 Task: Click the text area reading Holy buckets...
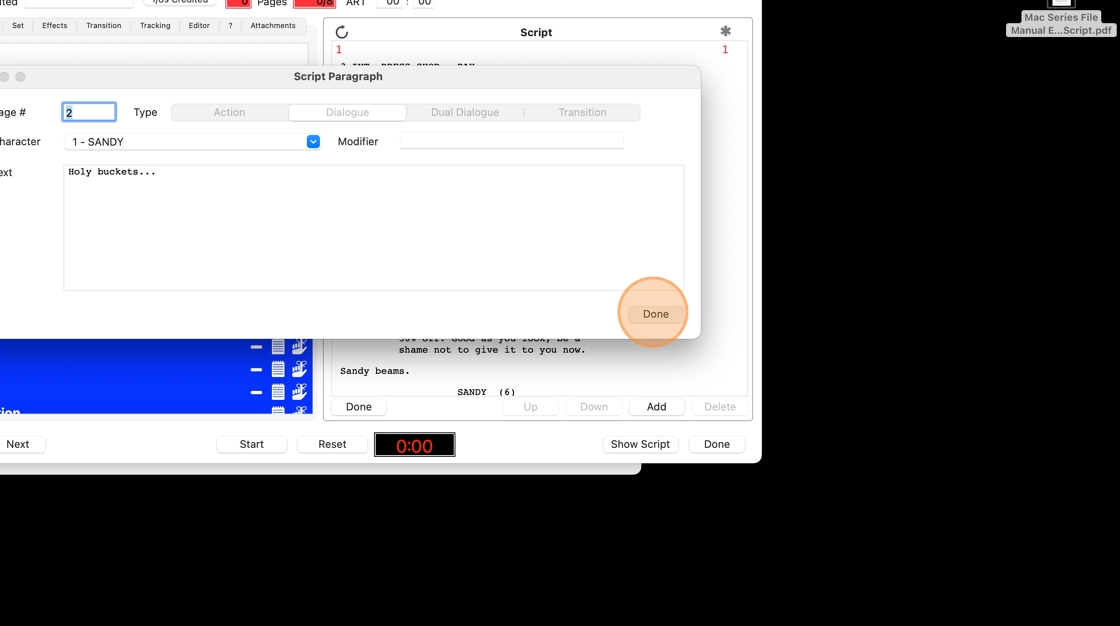[374, 227]
